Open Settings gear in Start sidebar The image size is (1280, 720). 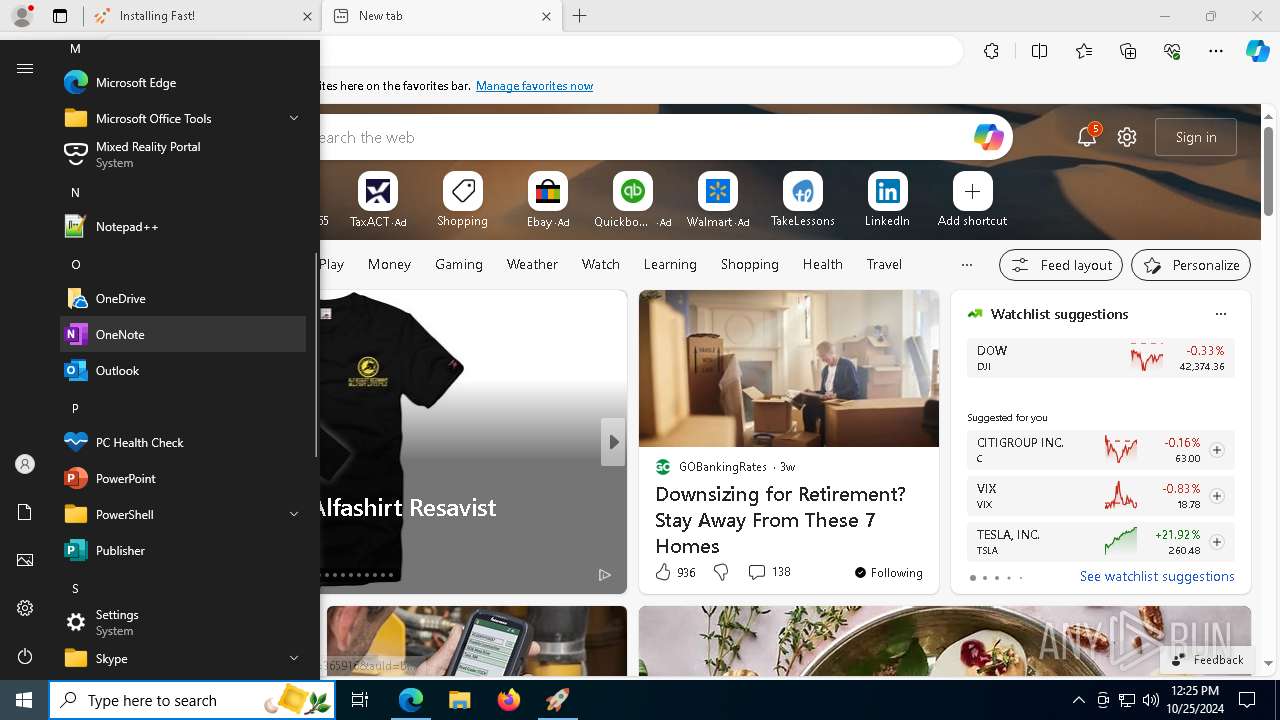tap(25, 608)
